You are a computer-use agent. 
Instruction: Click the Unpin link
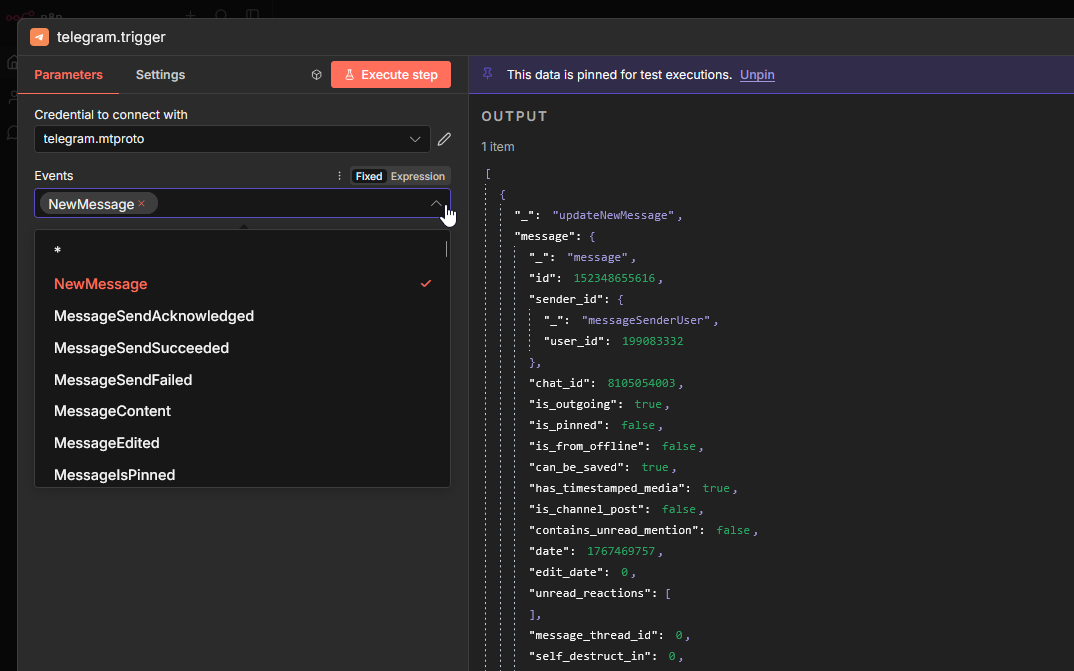tap(757, 75)
